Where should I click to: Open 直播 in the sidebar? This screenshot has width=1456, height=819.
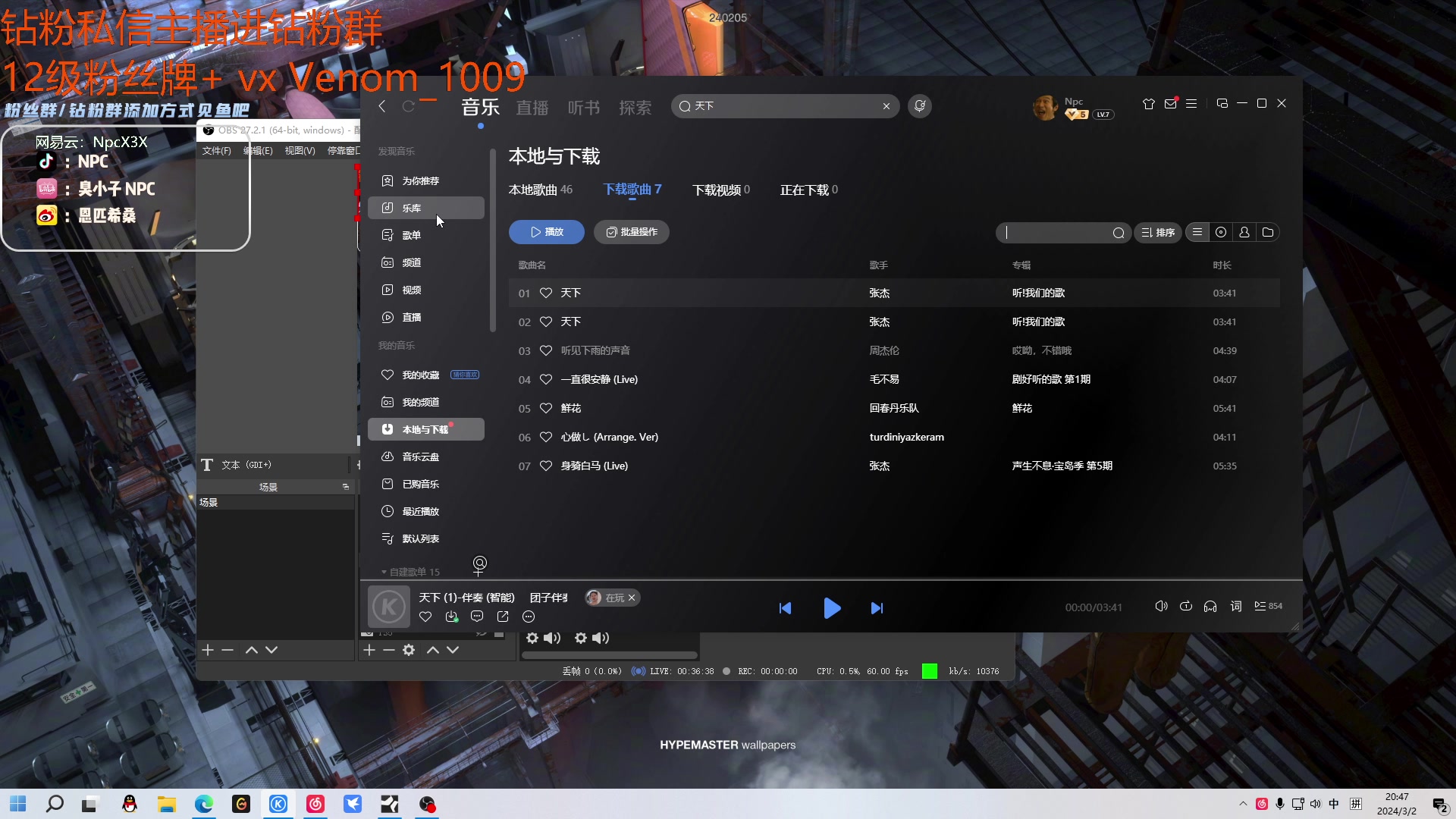(426, 317)
